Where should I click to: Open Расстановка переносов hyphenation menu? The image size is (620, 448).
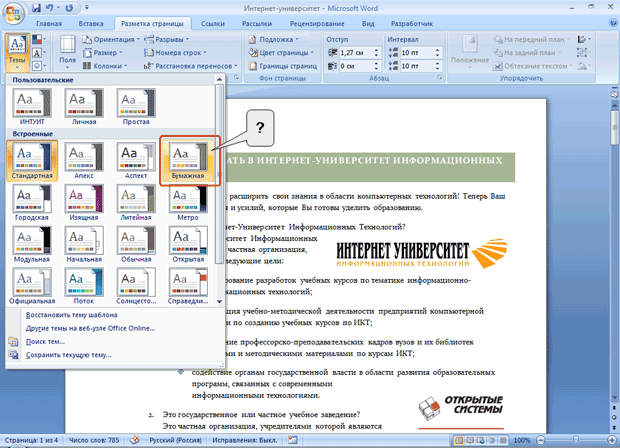click(x=191, y=66)
